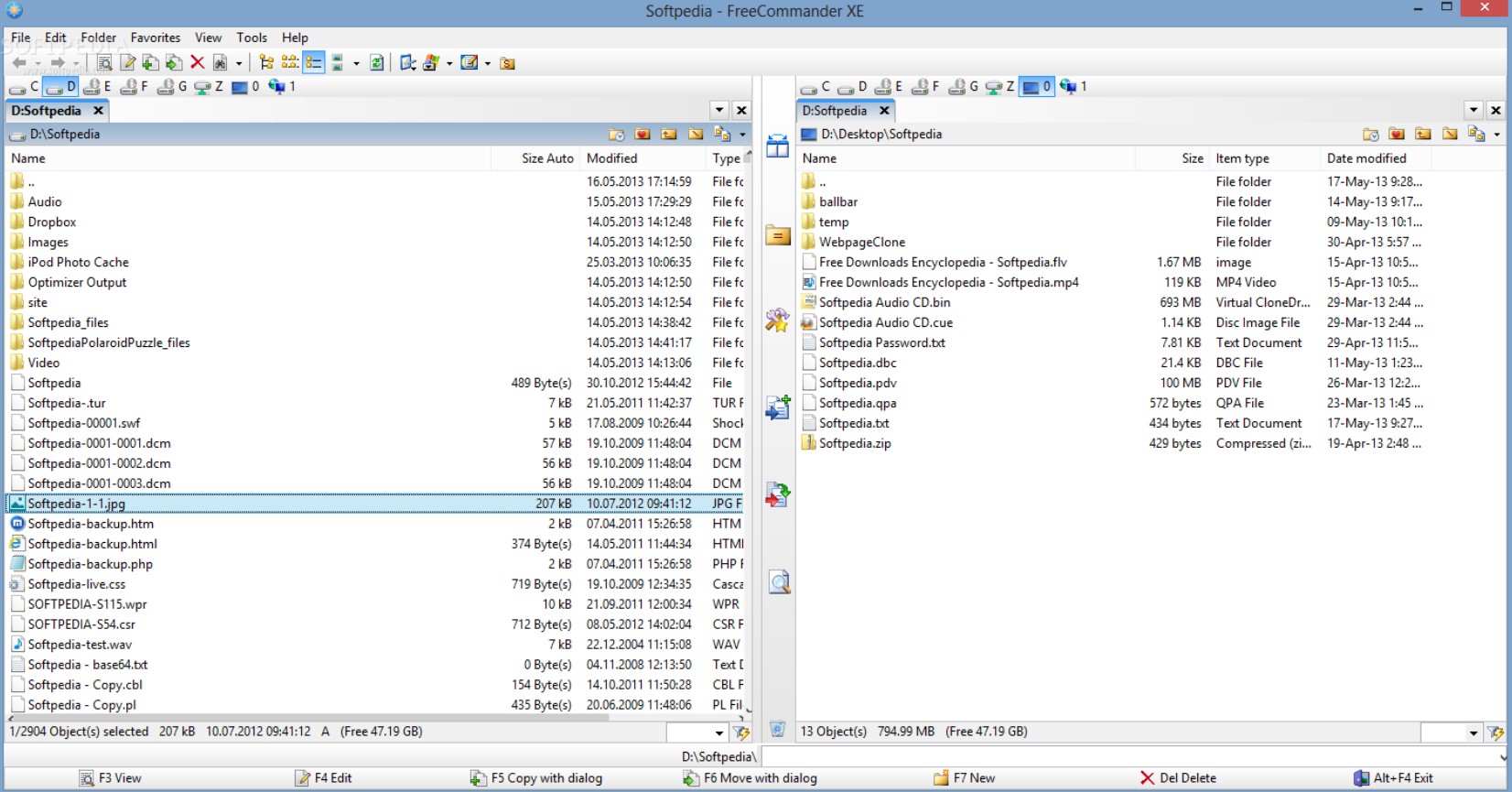This screenshot has width=1512, height=792.
Task: Select Softpedia Audio CD.cue in right panel
Action: click(886, 322)
